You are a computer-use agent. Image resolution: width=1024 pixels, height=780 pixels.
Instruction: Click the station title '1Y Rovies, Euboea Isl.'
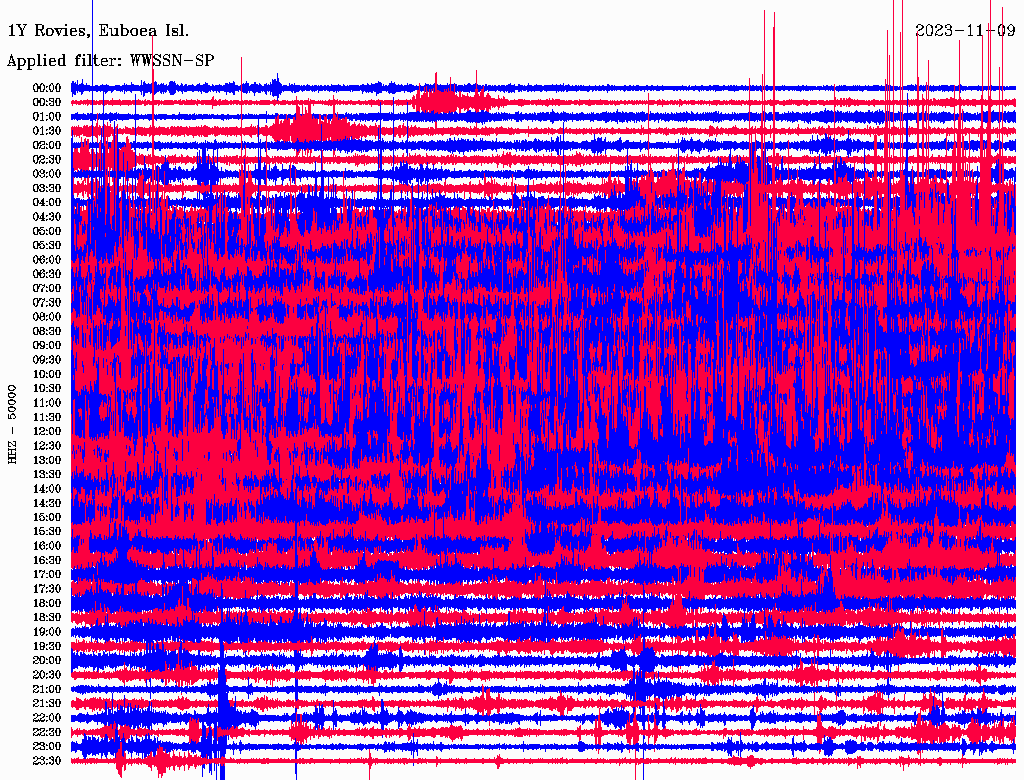point(98,31)
